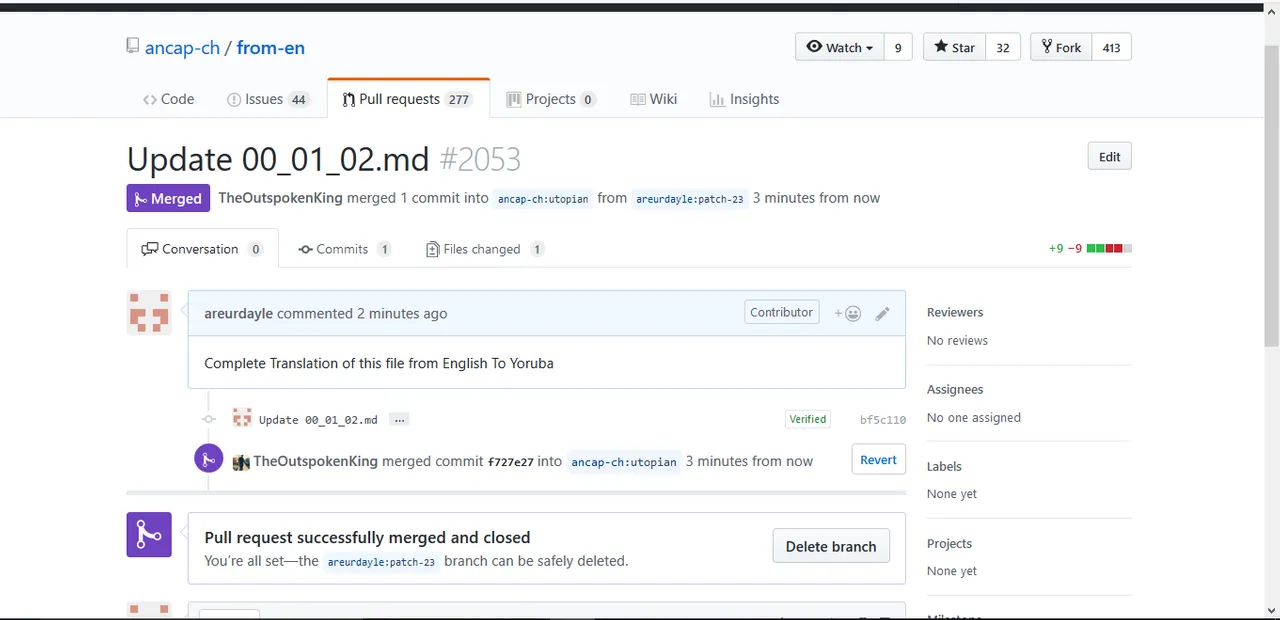1280x620 pixels.
Task: Click the Verified signature badge
Action: [807, 419]
